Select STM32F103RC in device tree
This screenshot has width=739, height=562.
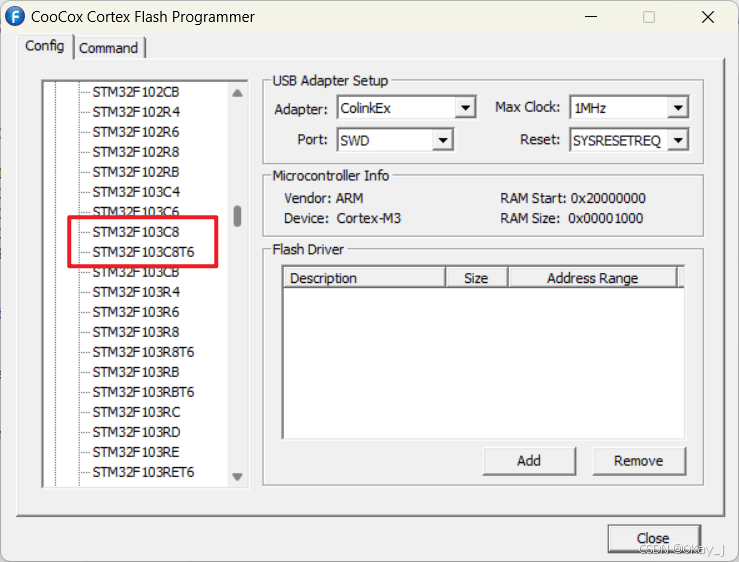pos(136,413)
